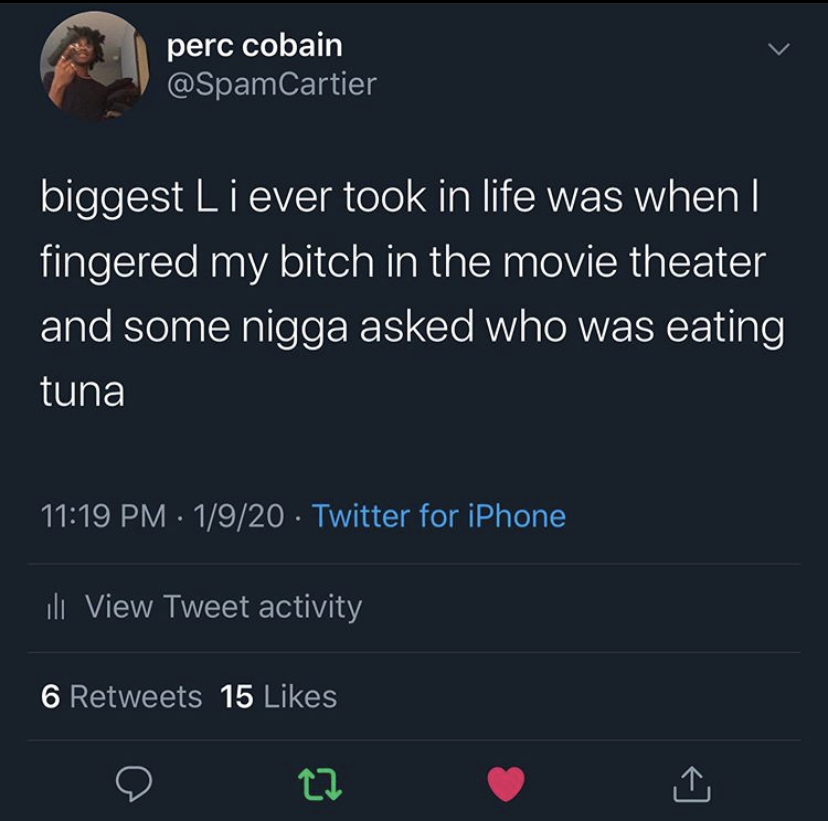Expand the tweet options chevron
828x821 pixels.
777,50
